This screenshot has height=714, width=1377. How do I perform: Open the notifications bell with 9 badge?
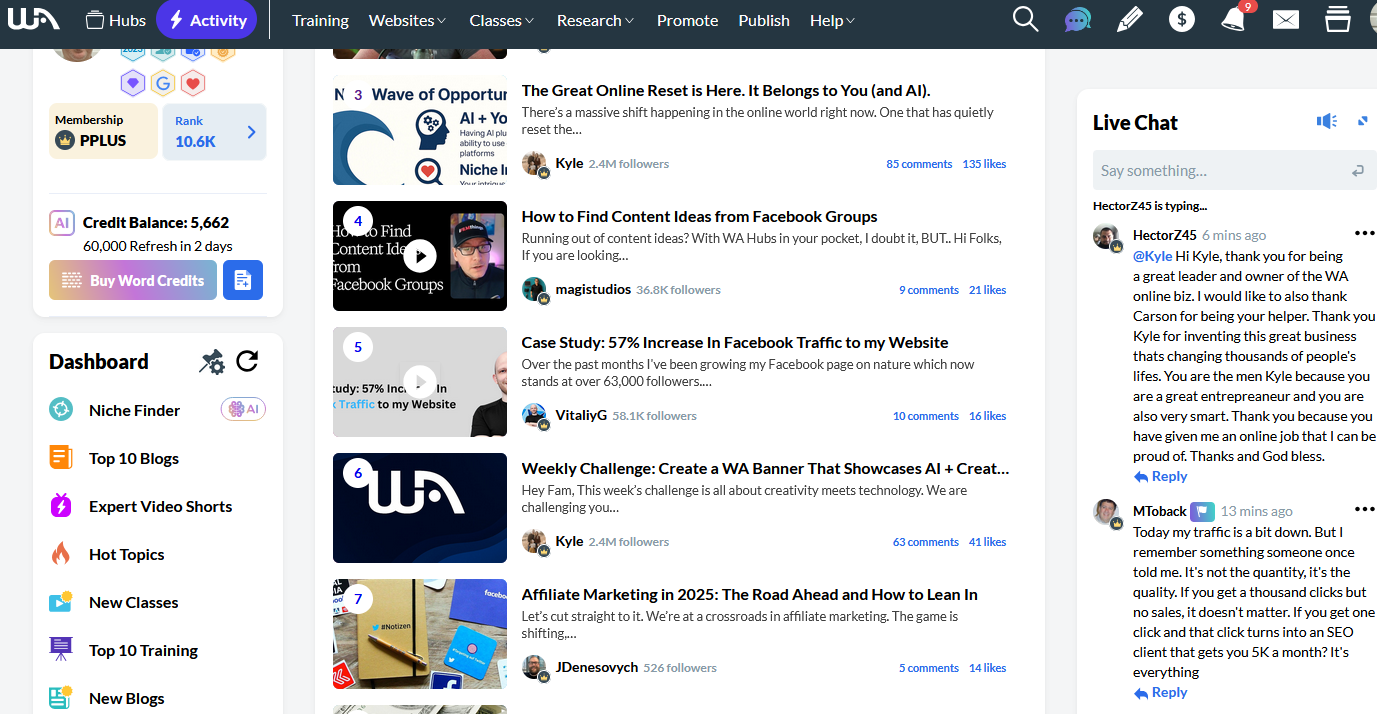coord(1234,19)
